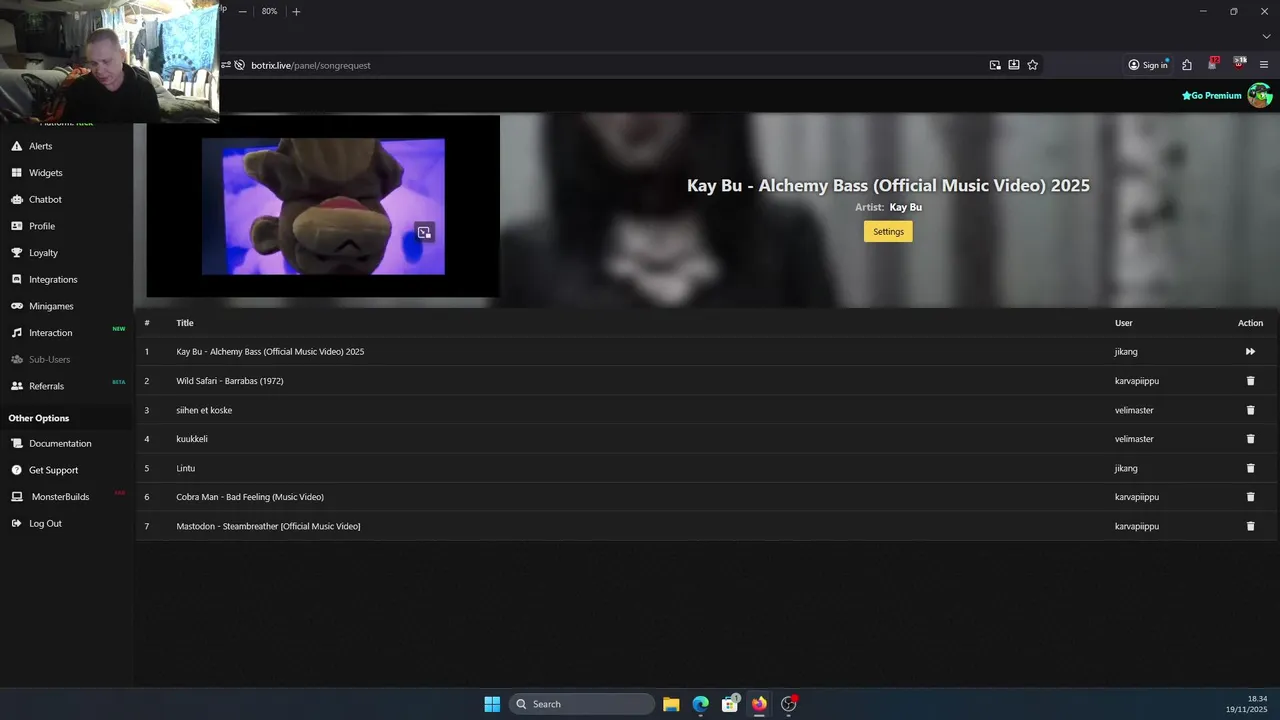Screen dimensions: 1280x720
Task: Zoom out with the minus button
Action: point(242,12)
